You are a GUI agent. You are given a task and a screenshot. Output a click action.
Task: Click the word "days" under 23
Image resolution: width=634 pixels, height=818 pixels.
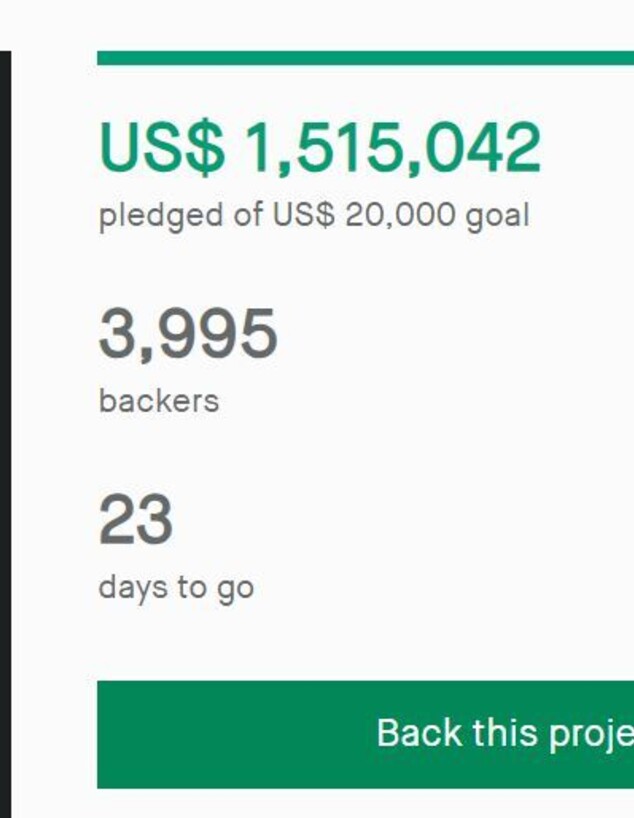pyautogui.click(x=133, y=587)
